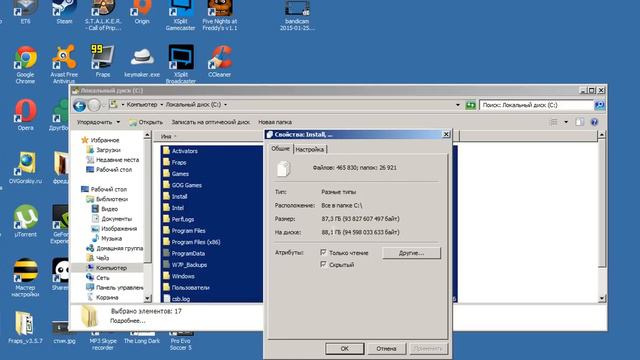The image size is (640, 360).
Task: Select 'Музыка' library in navigation pane
Action: pyautogui.click(x=111, y=238)
